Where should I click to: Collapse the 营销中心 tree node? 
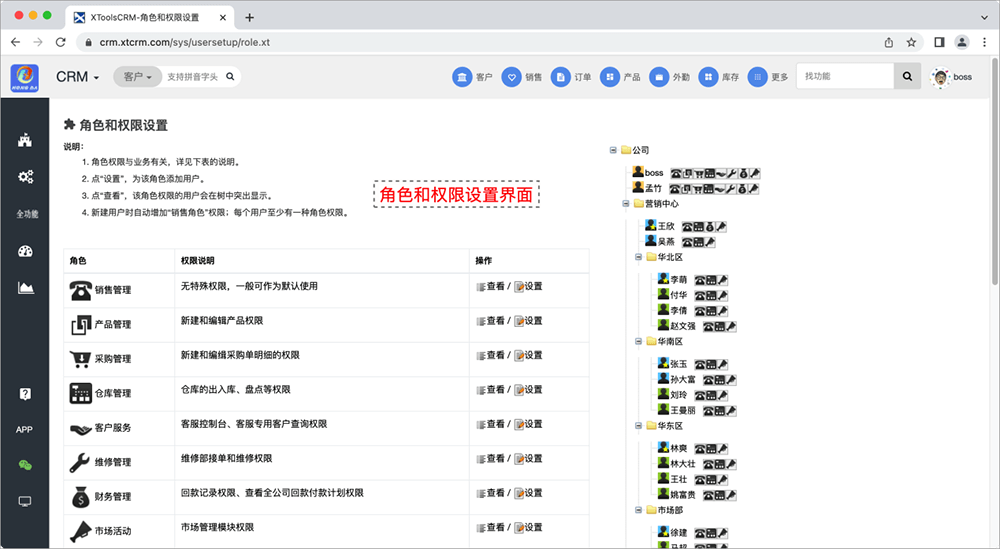(x=626, y=203)
